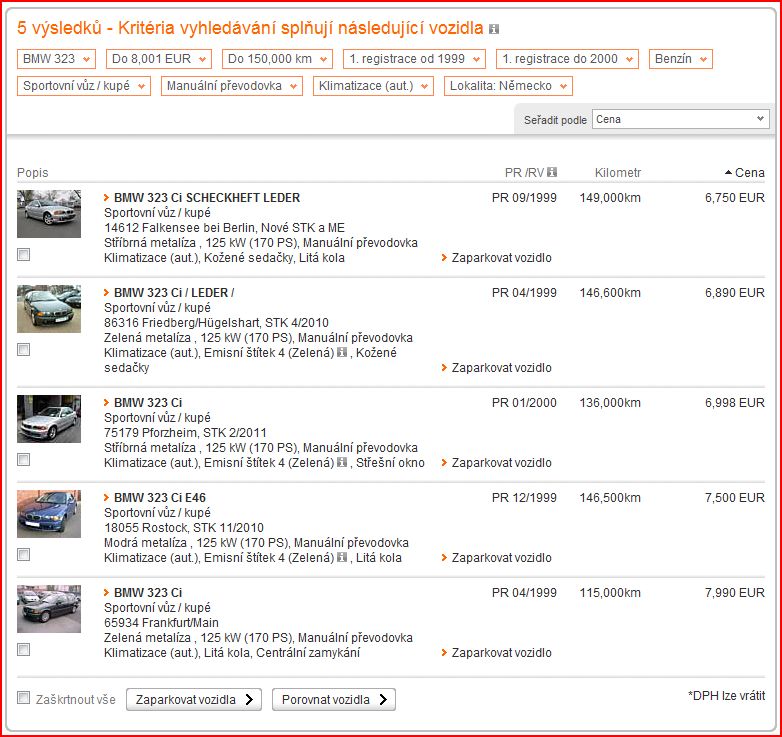Open the BMW 323 Ci Frankfurt listing title
Image resolution: width=782 pixels, height=737 pixels.
[148, 592]
